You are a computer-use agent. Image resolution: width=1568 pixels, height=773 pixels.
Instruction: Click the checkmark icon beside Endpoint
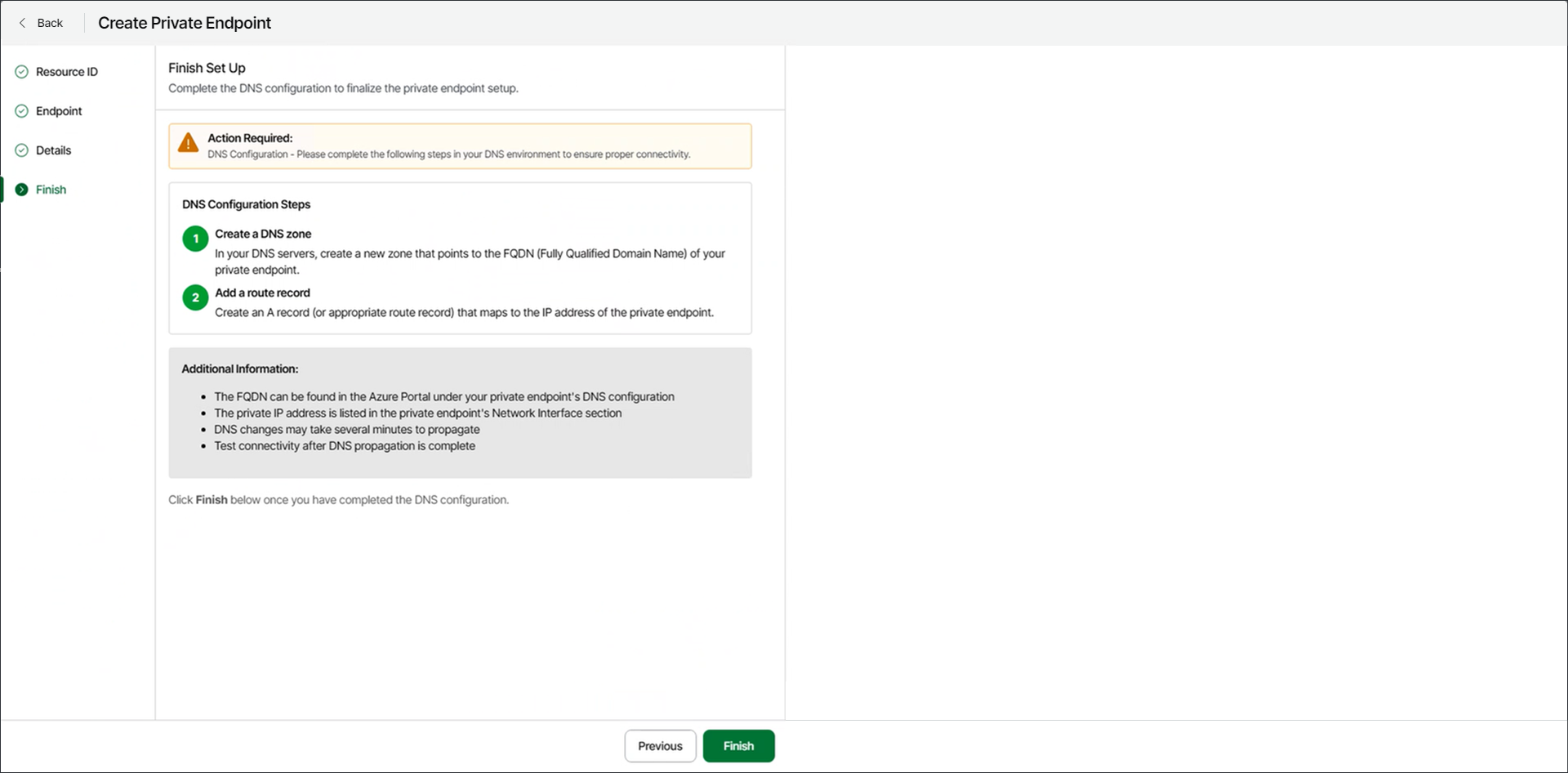(x=21, y=111)
